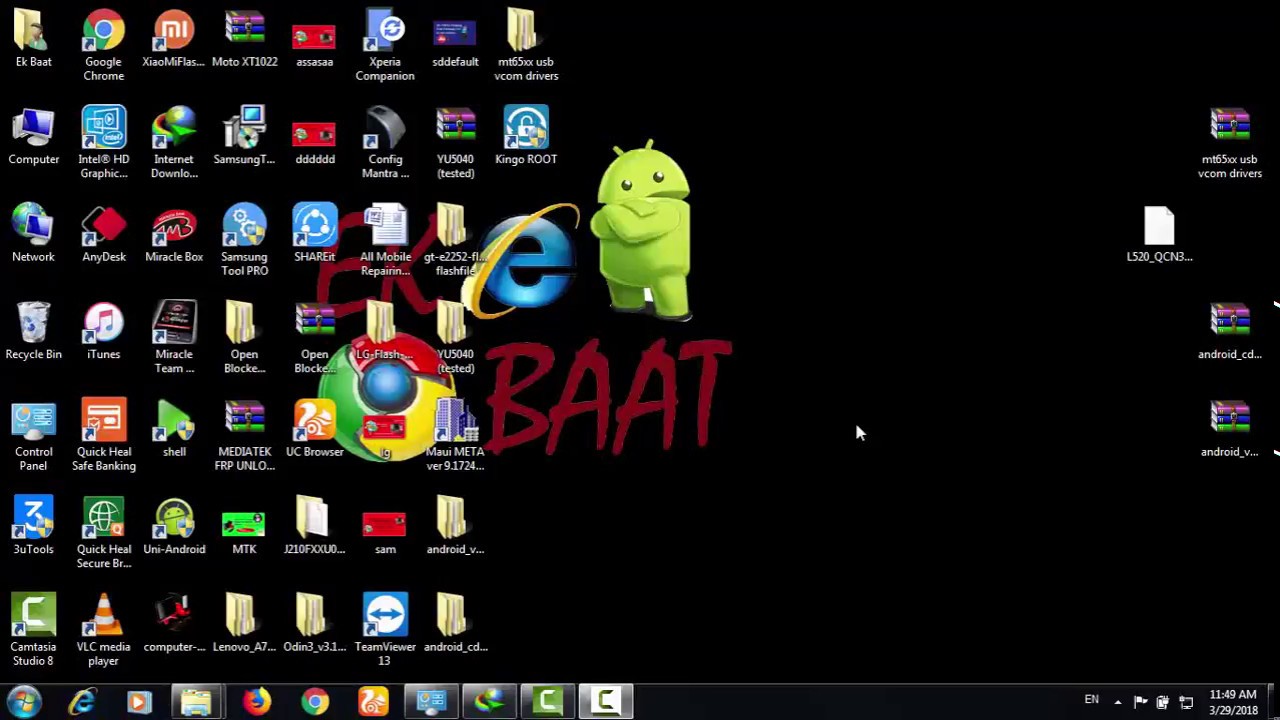Select the Moto XT1022 archive icon
The width and height of the screenshot is (1280, 720).
point(244,40)
